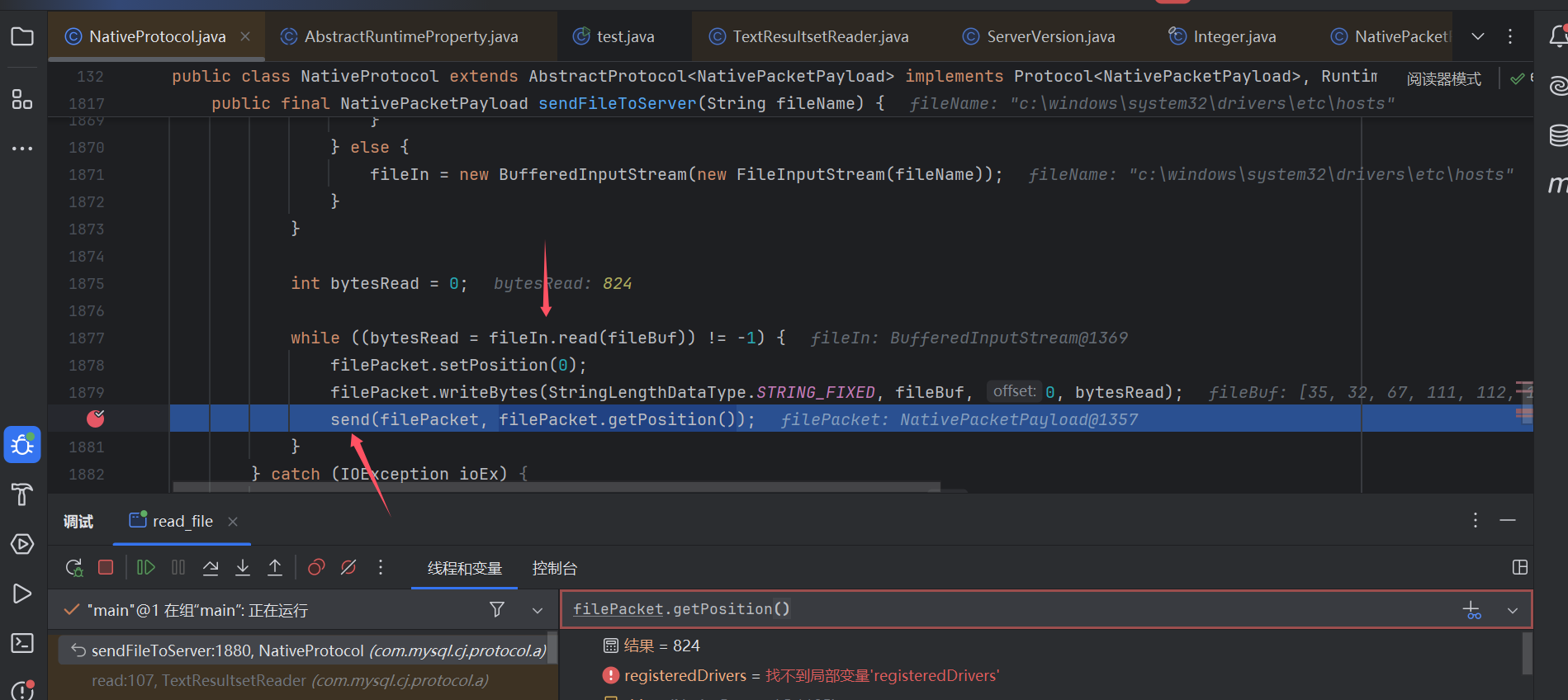Pause the running program

[x=178, y=567]
